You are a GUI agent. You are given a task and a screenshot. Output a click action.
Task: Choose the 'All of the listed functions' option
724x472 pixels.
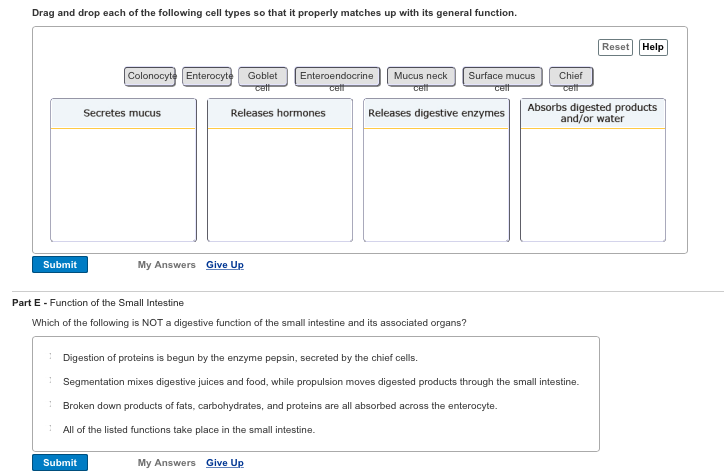[51, 430]
